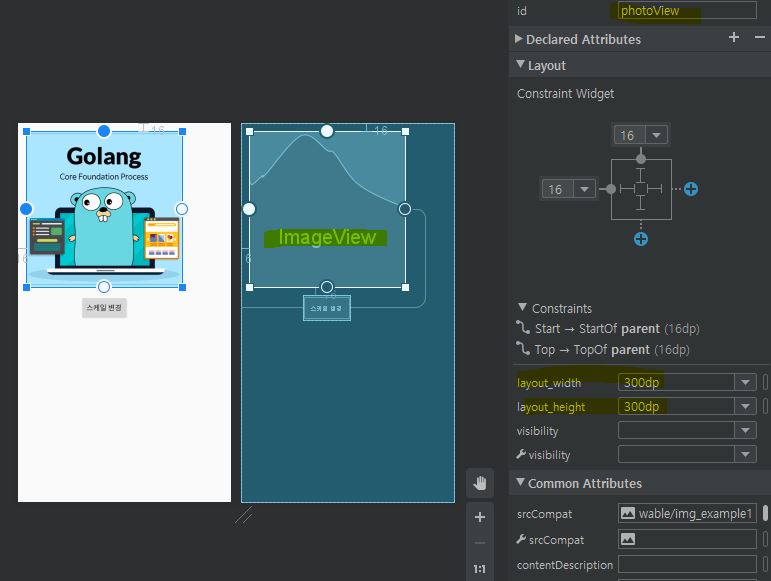Select the pan hand tool
The image size is (771, 581).
pos(480,483)
